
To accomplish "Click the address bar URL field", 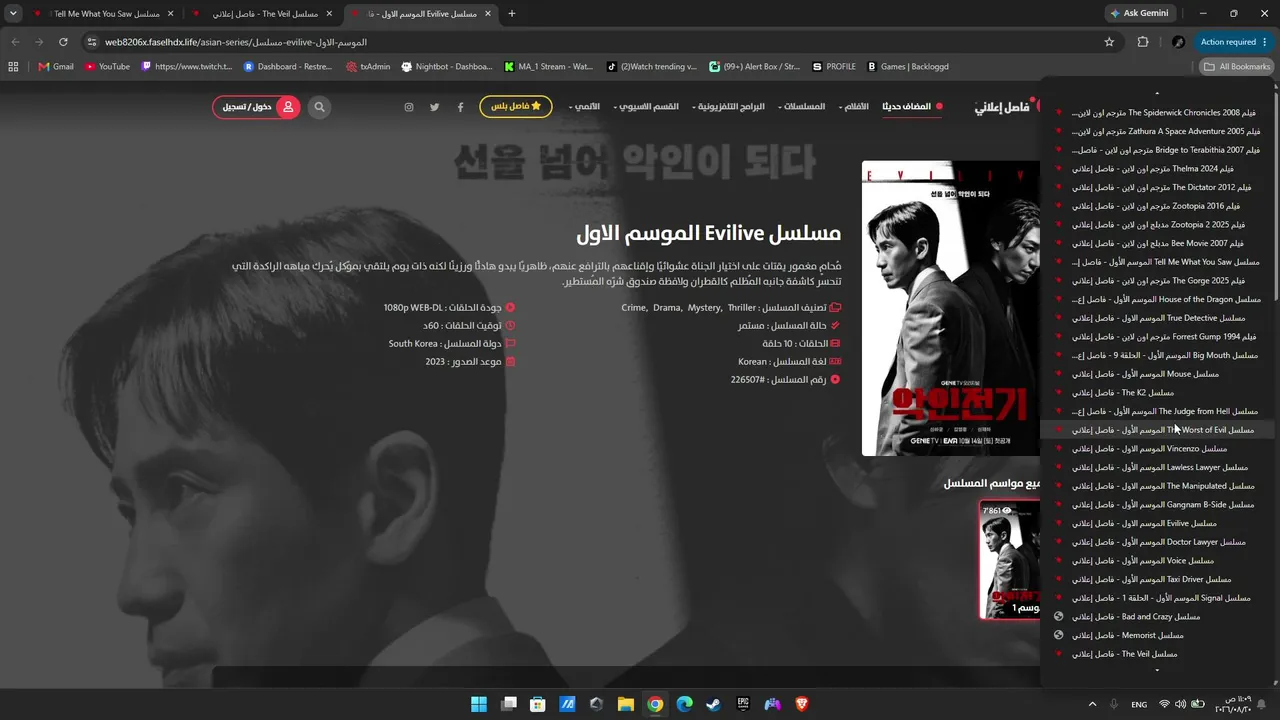I will pyautogui.click(x=600, y=42).
